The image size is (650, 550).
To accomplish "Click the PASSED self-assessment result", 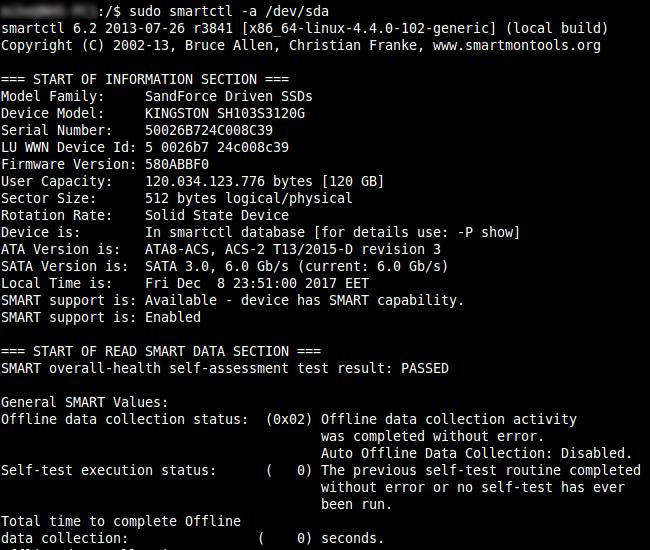I will point(425,368).
